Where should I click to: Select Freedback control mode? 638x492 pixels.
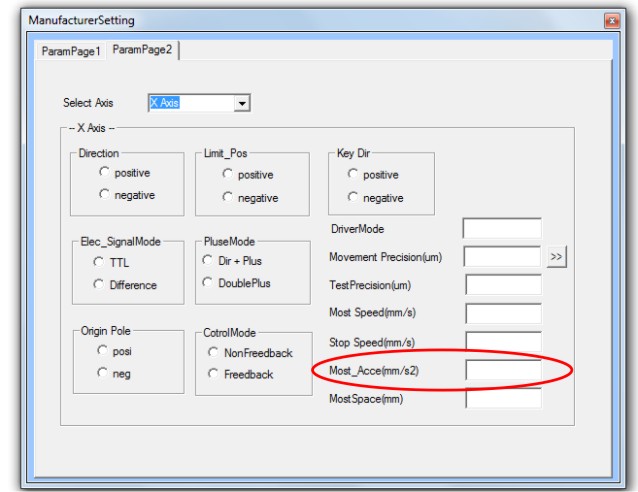coord(213,374)
